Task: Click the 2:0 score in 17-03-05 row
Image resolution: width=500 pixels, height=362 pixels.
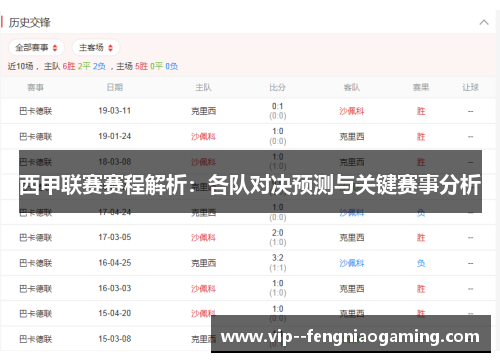Action: coord(278,233)
